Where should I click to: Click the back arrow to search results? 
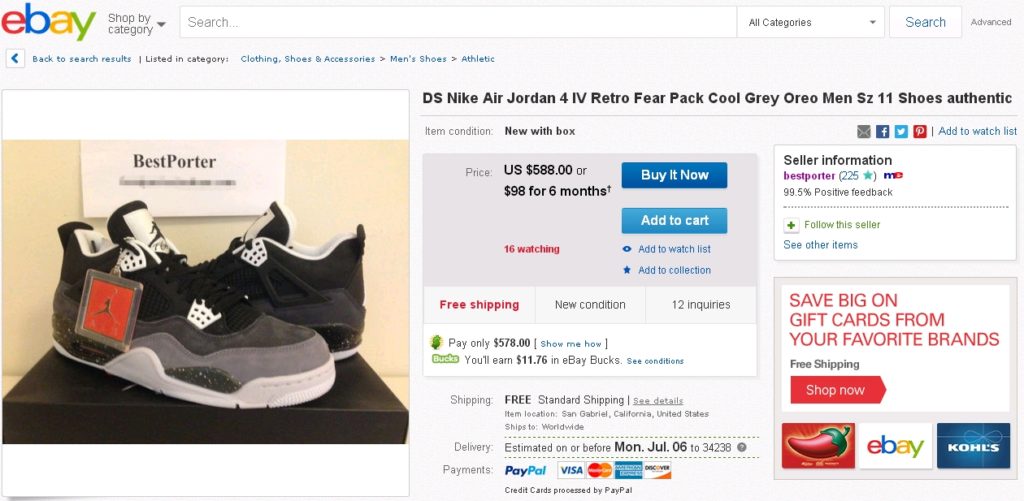click(15, 59)
